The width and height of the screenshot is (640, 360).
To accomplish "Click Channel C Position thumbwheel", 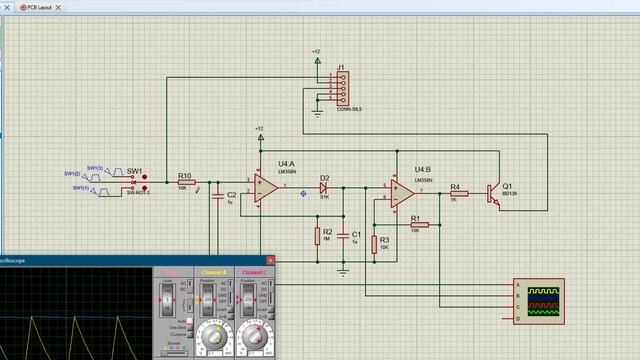I will pyautogui.click(x=248, y=300).
